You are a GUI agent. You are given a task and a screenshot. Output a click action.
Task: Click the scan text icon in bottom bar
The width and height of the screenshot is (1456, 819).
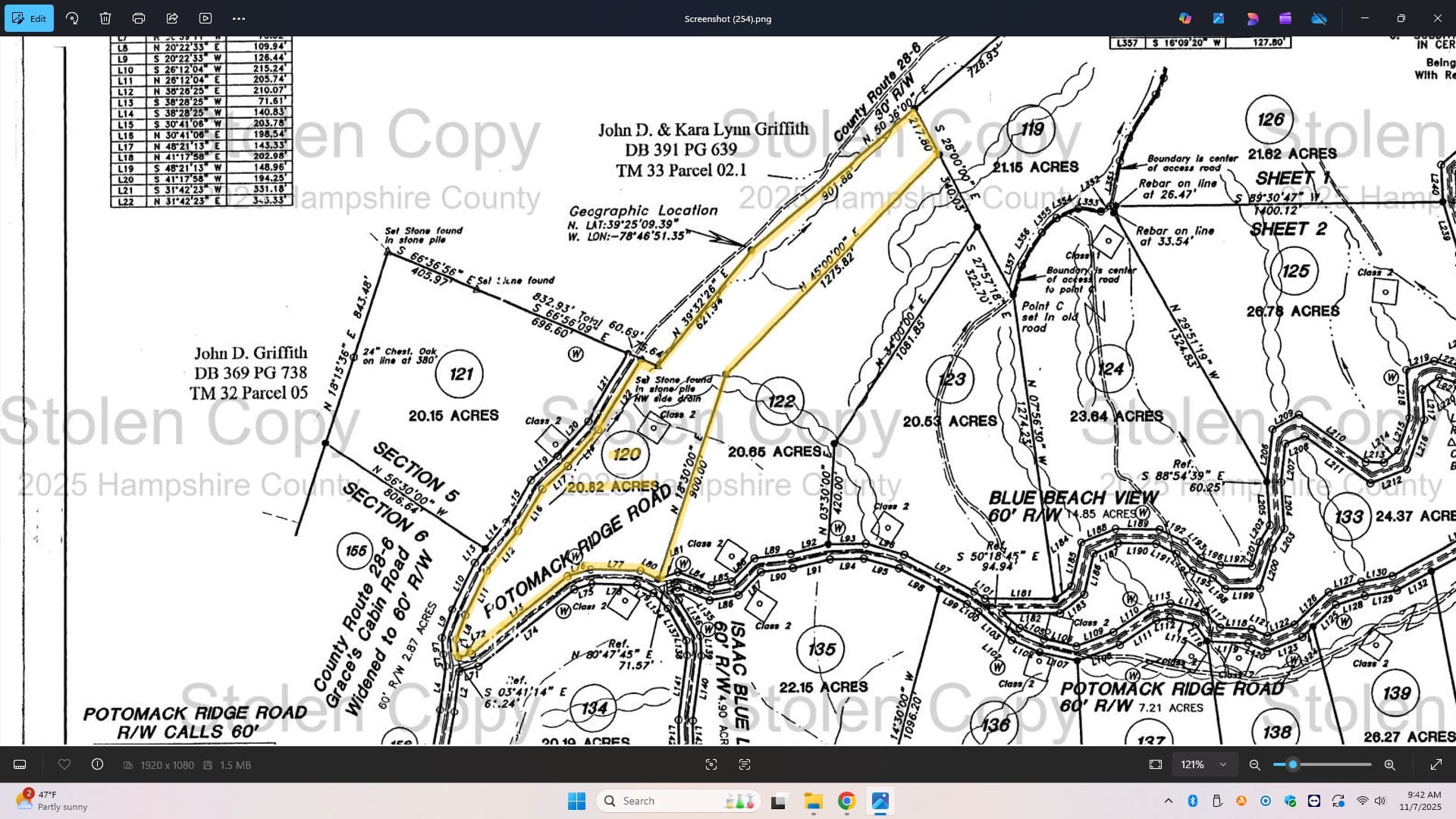(x=745, y=764)
